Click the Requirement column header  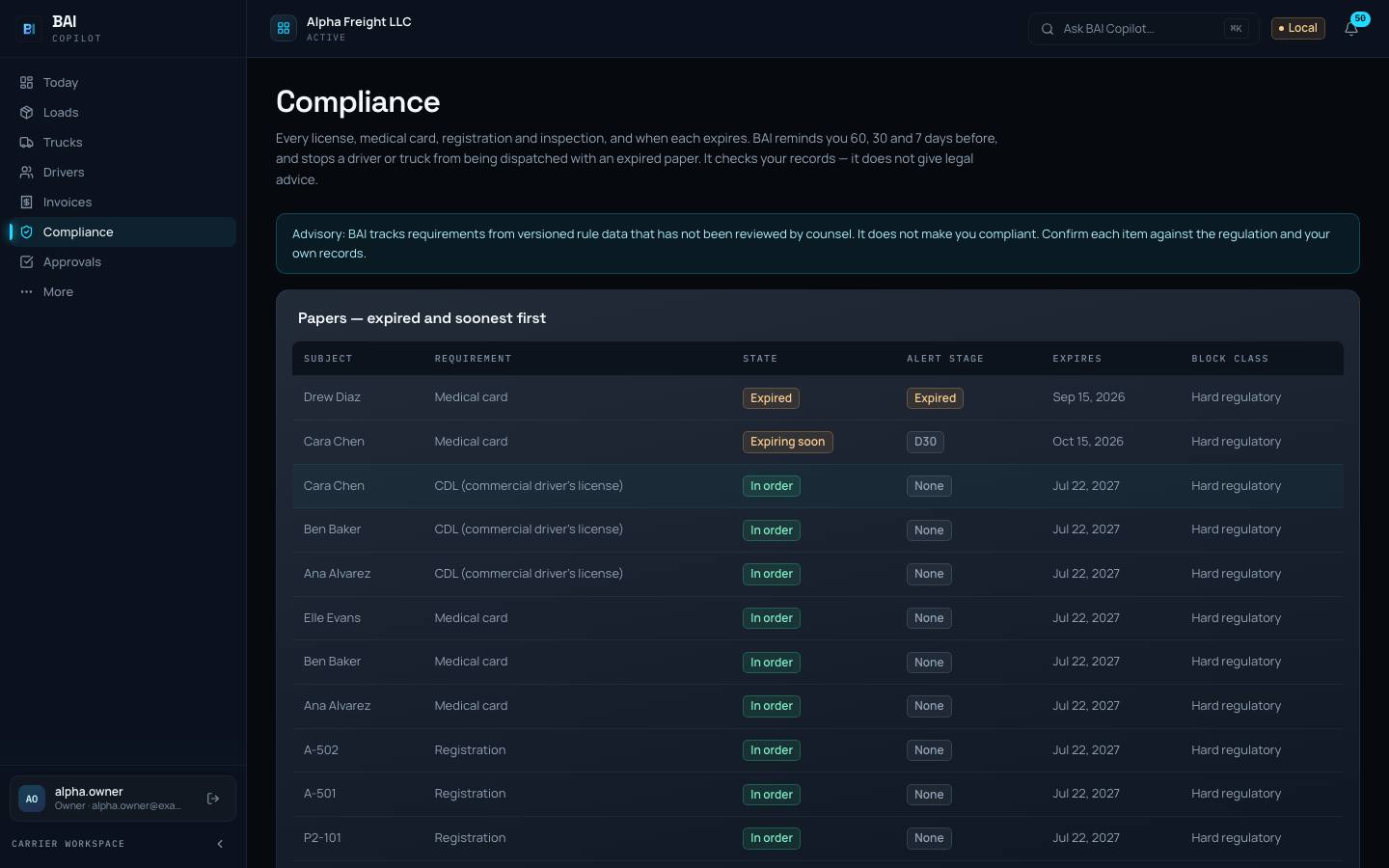pos(473,359)
